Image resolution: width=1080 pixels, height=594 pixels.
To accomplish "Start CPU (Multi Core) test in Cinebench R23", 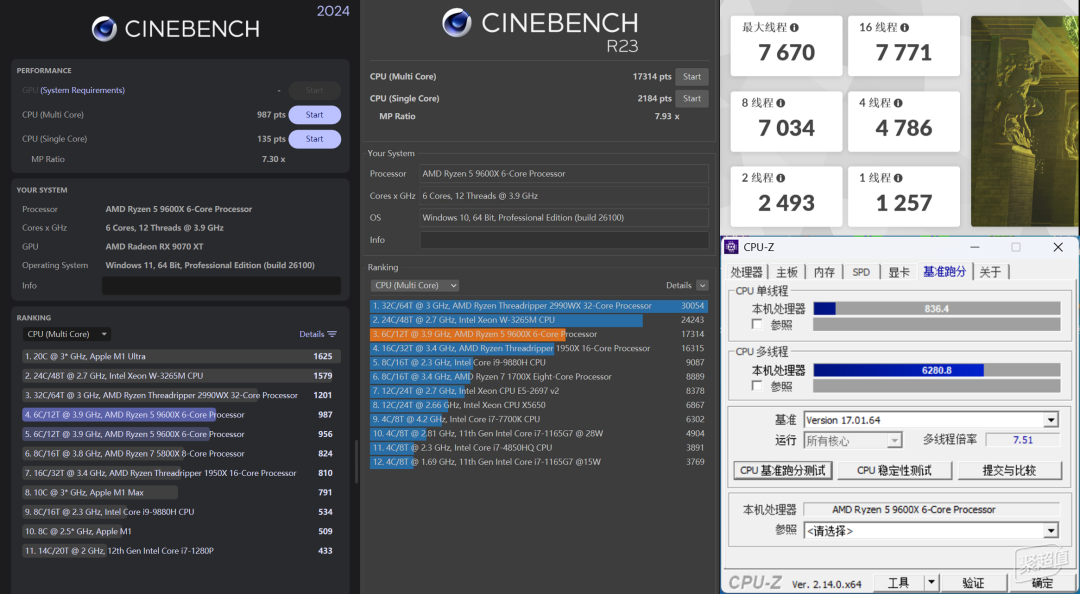I will (x=692, y=76).
